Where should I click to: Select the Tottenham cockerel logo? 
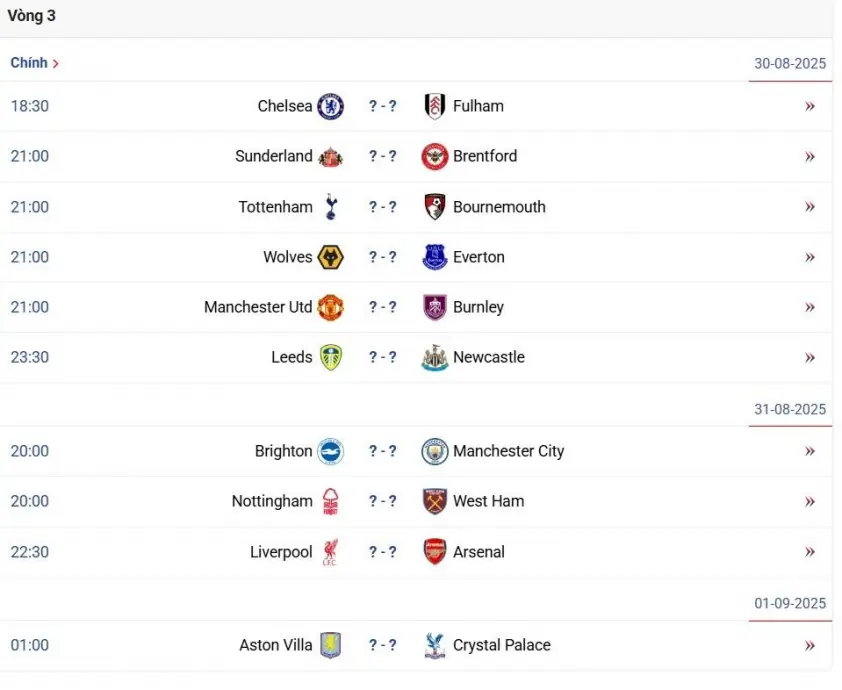(331, 207)
